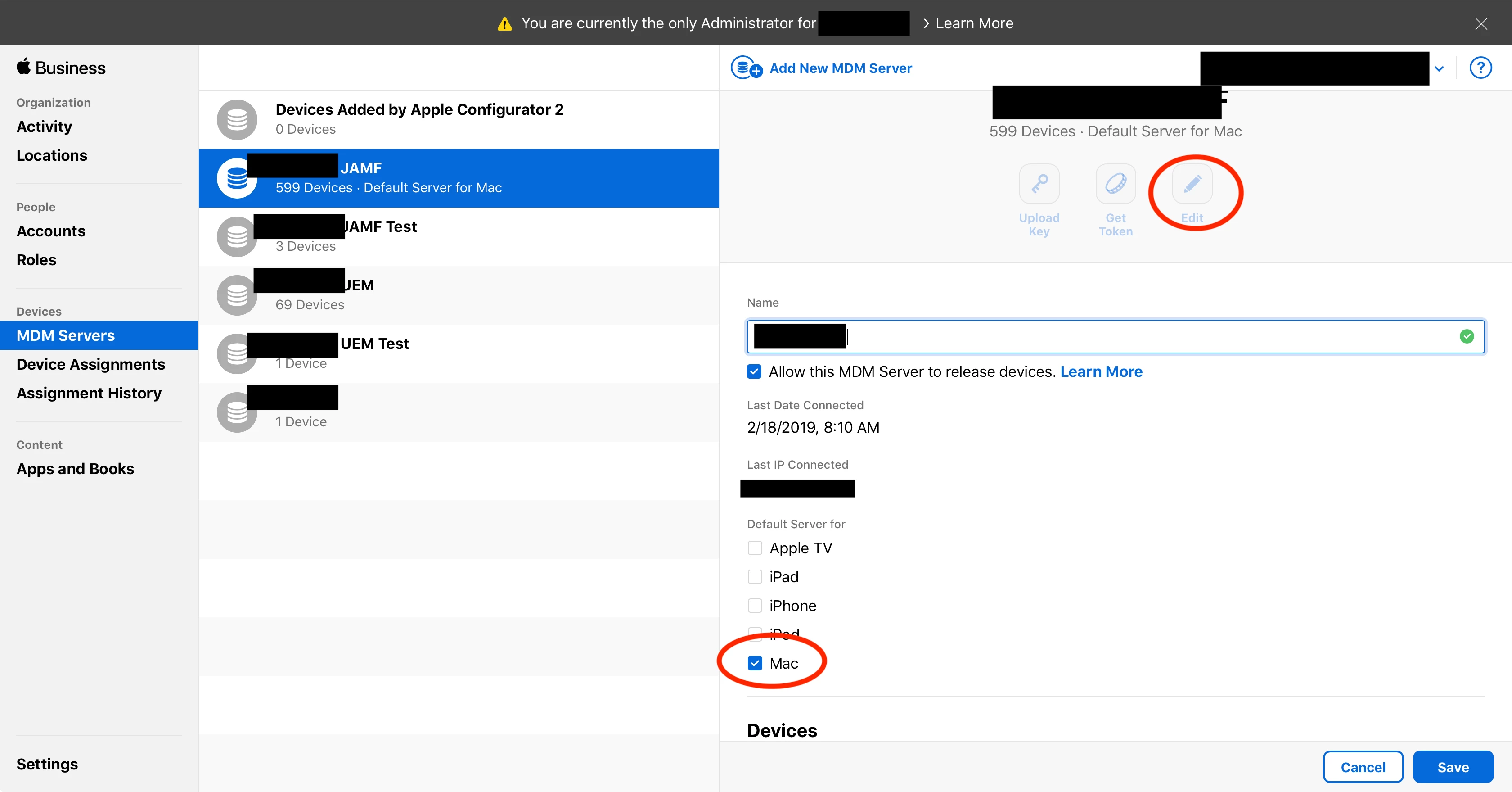
Task: Open Device Assignments in sidebar
Action: click(91, 364)
